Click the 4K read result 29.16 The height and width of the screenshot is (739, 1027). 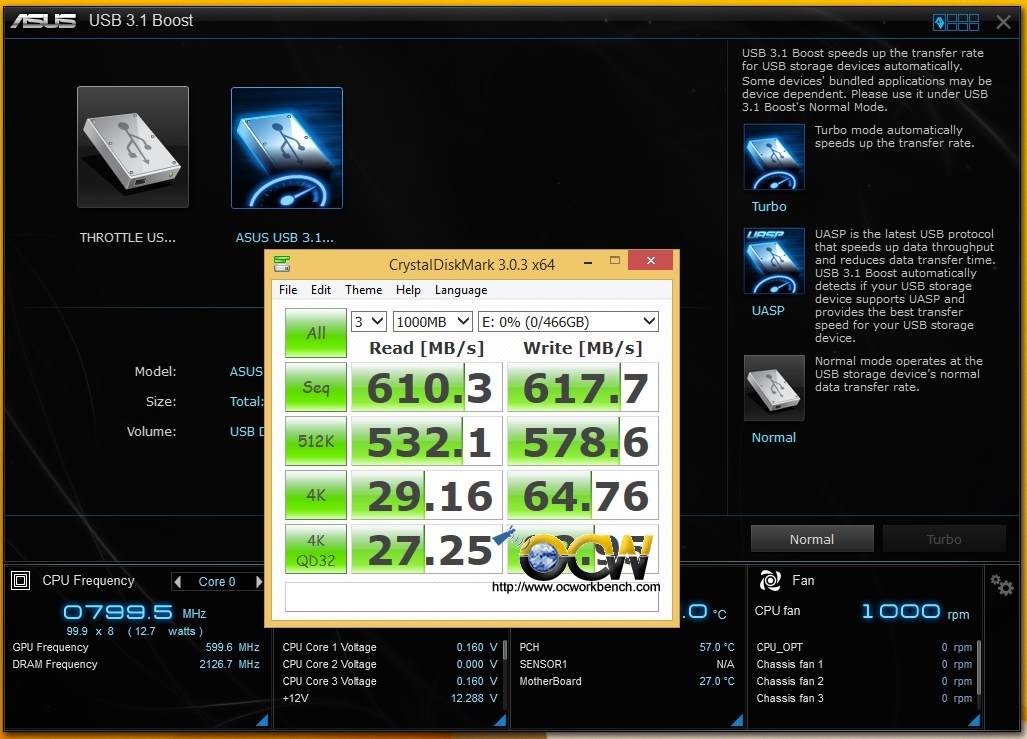pos(426,495)
